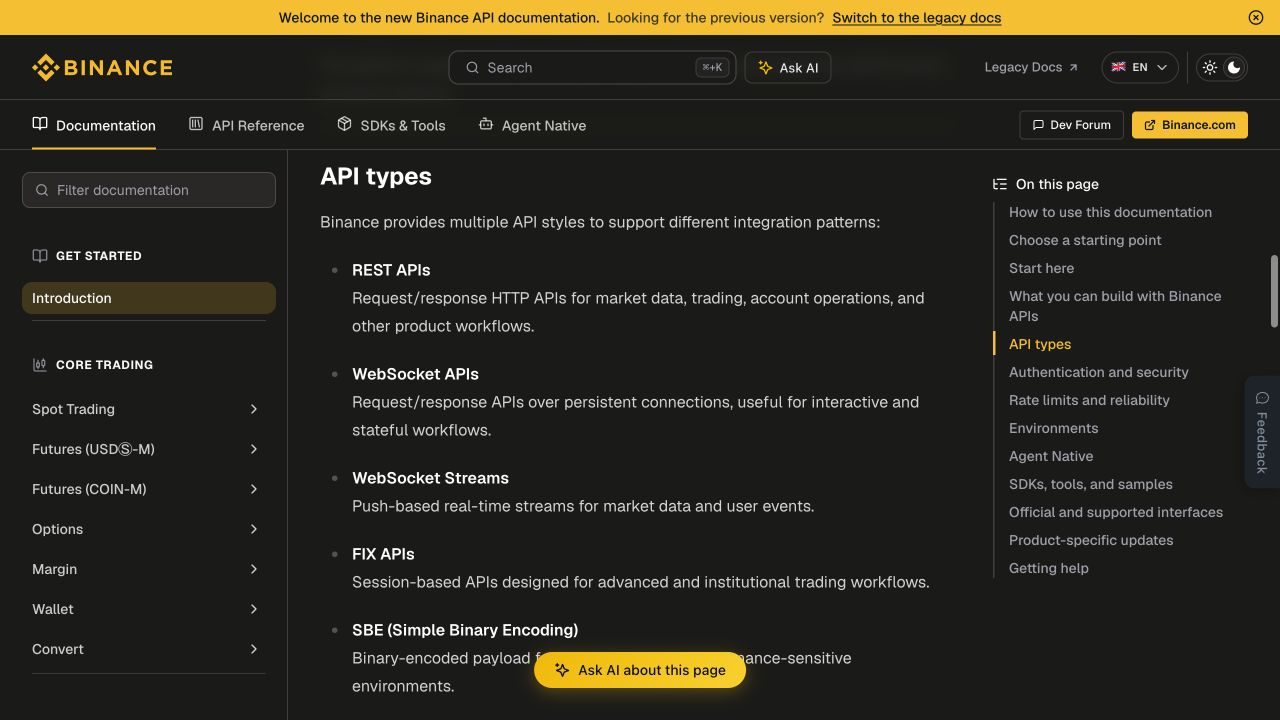1280x720 pixels.
Task: Click the WebSocket APIs heading text
Action: point(415,374)
